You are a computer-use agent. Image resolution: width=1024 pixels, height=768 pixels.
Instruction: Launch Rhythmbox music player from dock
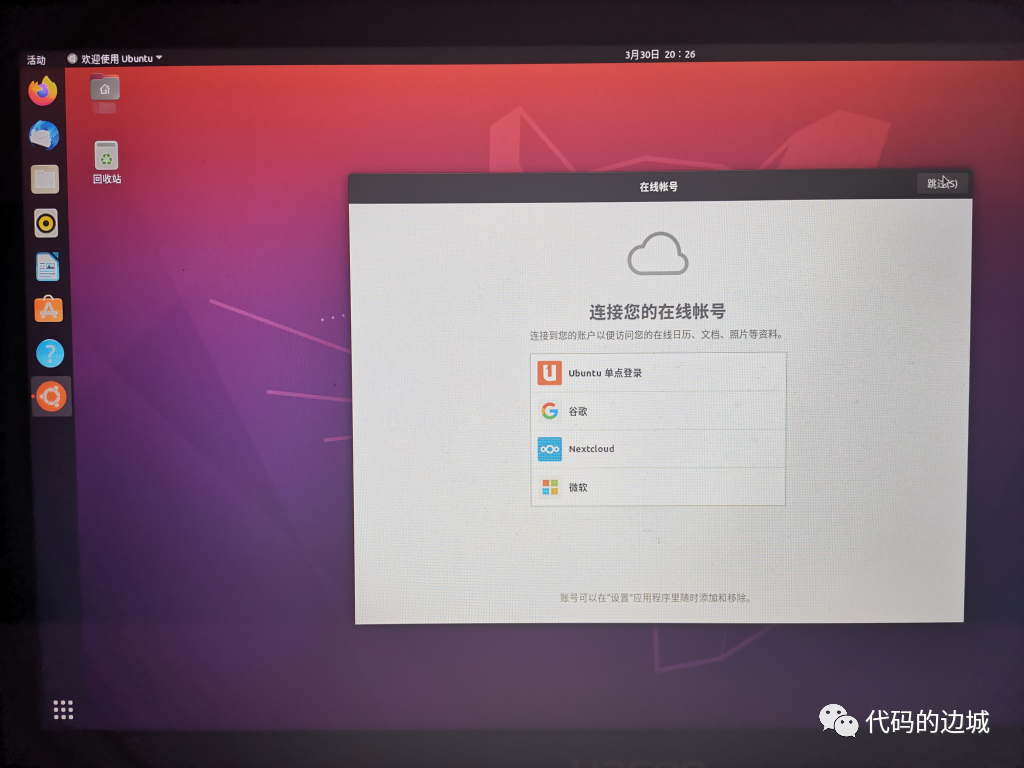pos(44,224)
